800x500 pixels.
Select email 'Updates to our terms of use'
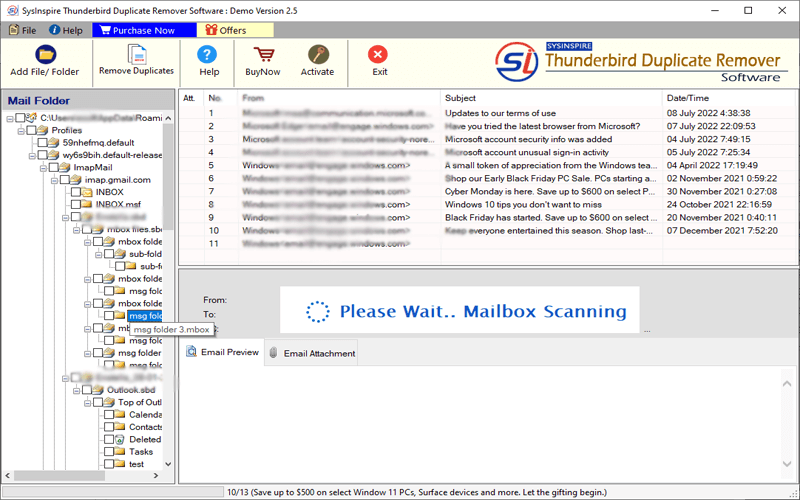(500, 113)
